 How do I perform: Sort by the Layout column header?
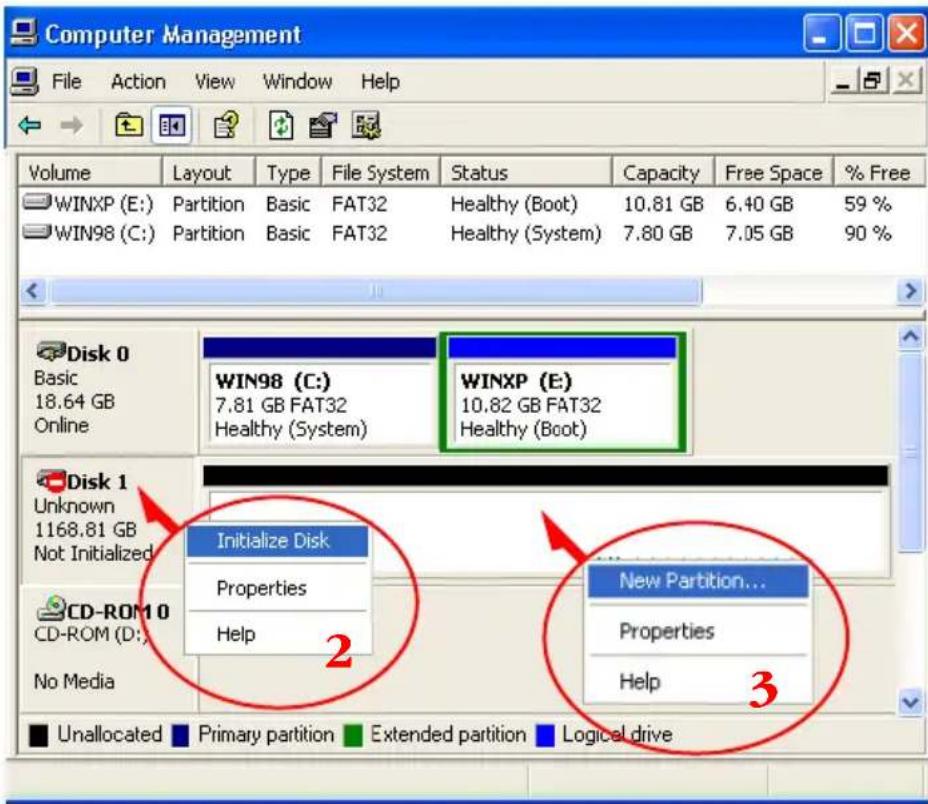208,172
